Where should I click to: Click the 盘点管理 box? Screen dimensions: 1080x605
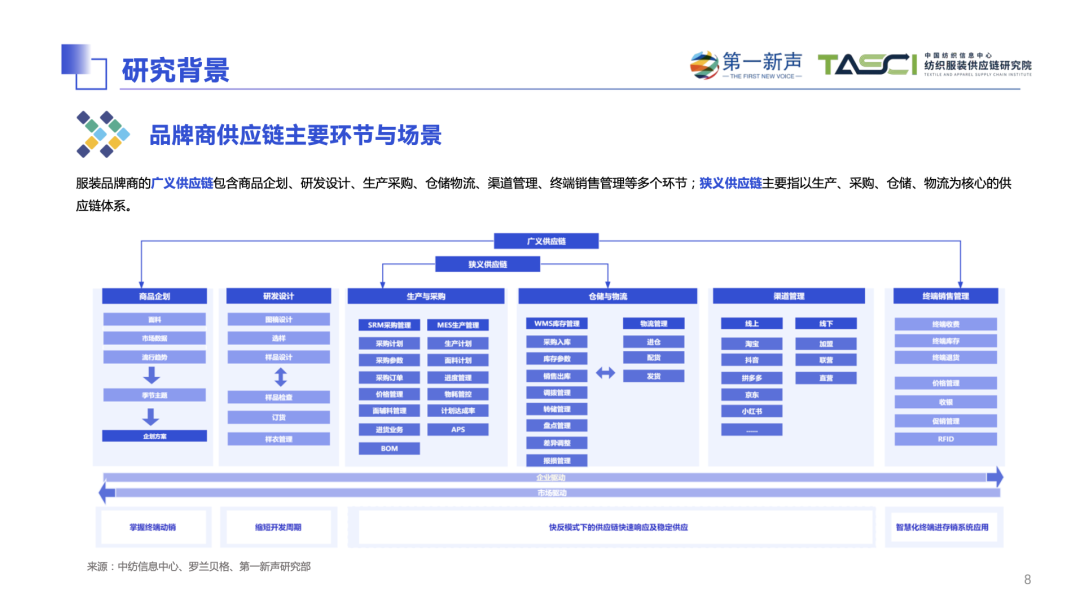[557, 426]
